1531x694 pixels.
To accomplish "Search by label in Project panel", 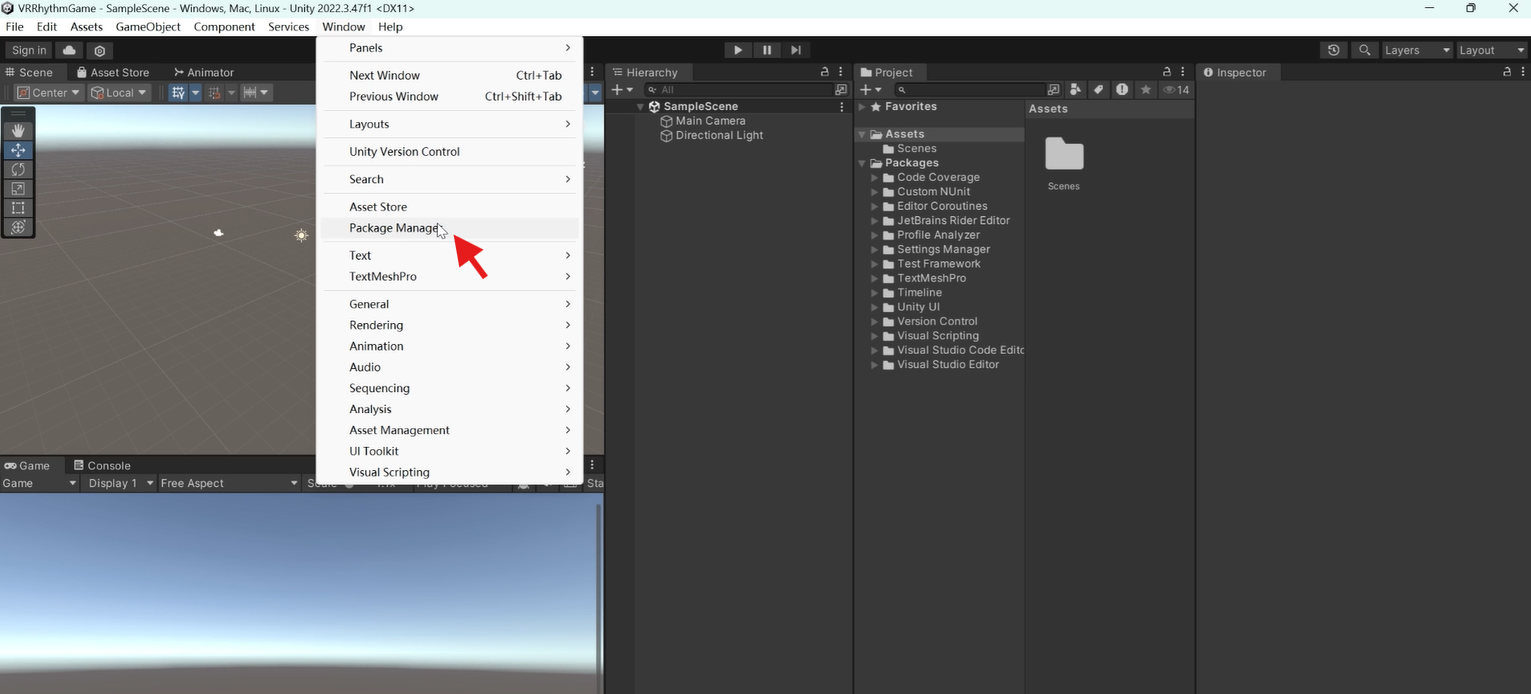I will click(1098, 90).
